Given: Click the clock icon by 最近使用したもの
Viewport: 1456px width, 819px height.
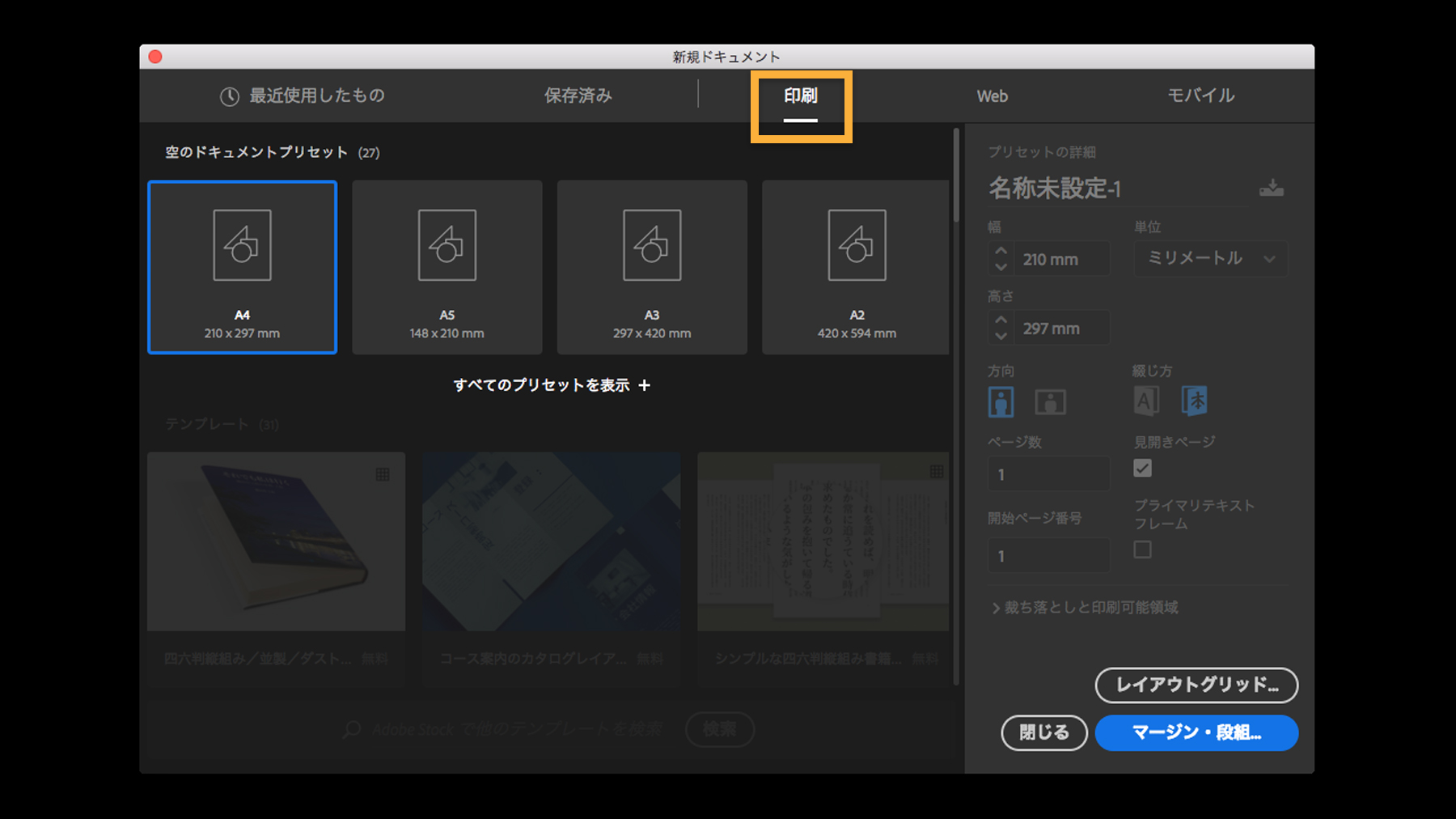Looking at the screenshot, I should pos(230,96).
